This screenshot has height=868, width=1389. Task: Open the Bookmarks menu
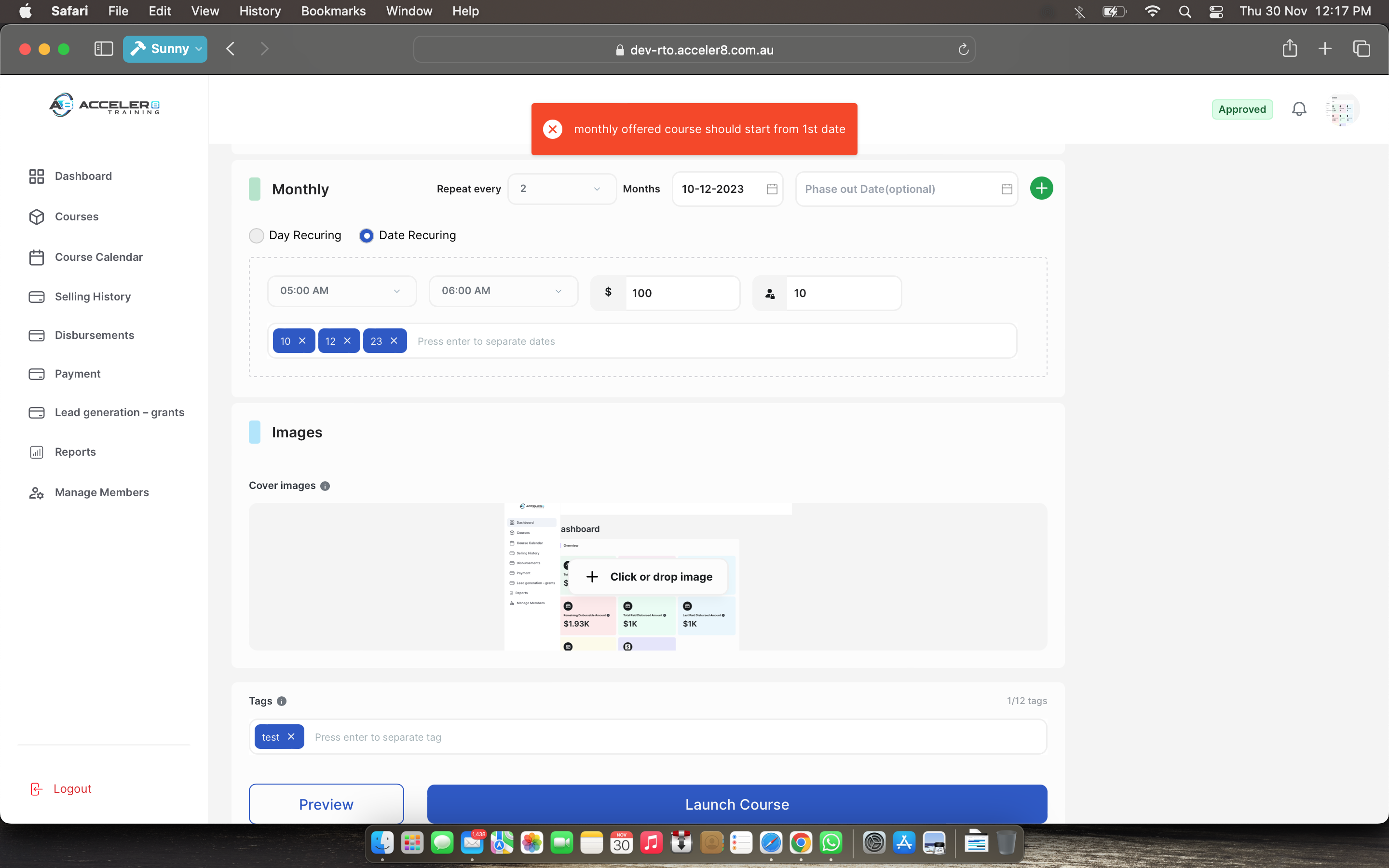(x=333, y=11)
